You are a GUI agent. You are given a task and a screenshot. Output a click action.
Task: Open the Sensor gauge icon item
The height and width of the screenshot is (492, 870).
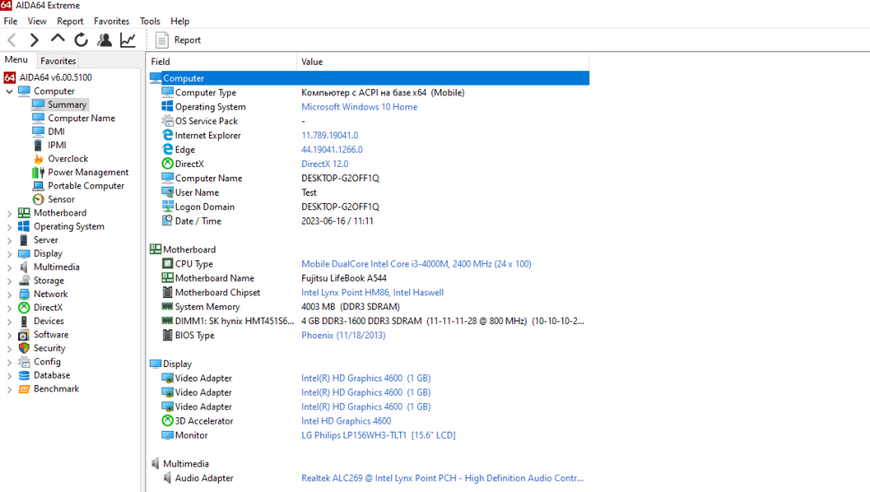38,199
